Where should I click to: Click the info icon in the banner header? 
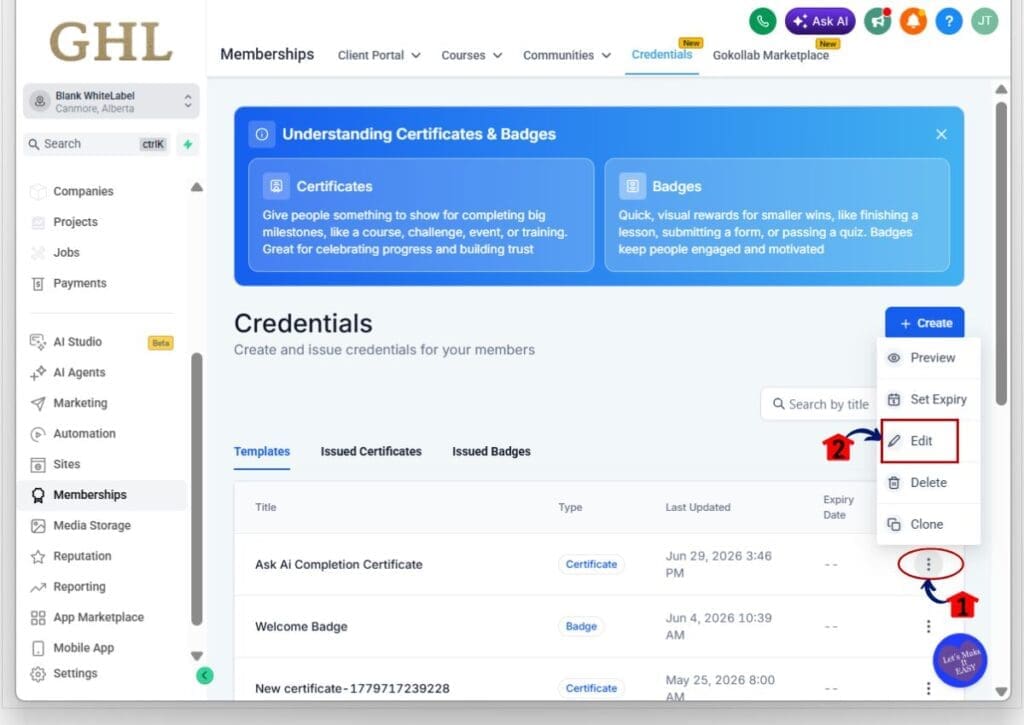tap(262, 135)
